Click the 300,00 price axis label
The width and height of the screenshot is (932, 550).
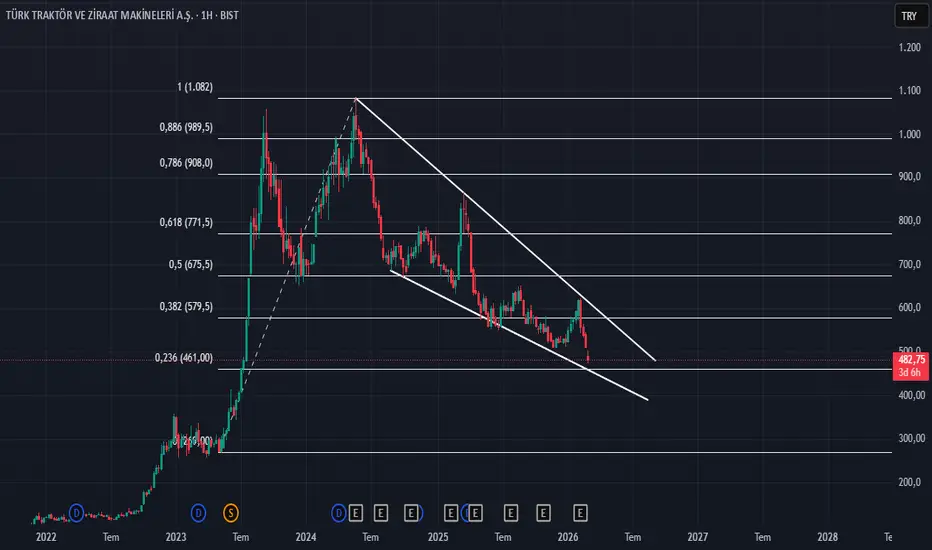click(x=911, y=438)
